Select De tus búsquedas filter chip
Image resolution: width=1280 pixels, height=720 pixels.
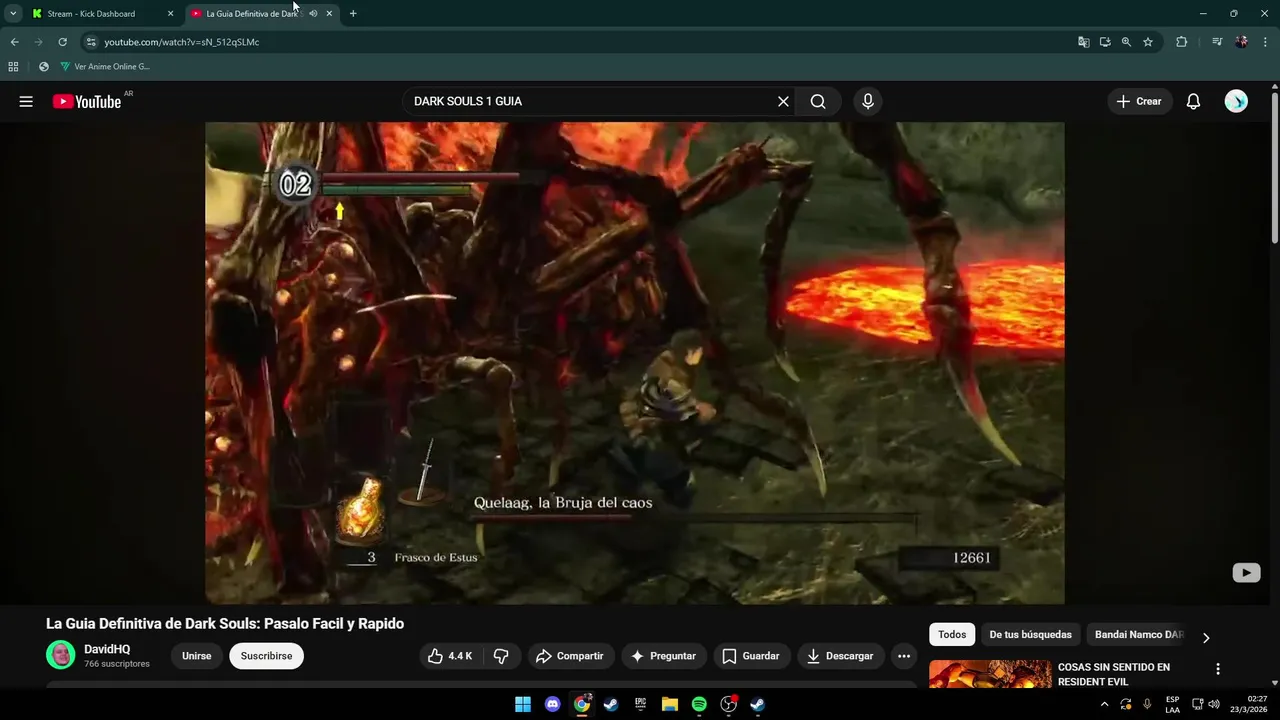pyautogui.click(x=1030, y=634)
